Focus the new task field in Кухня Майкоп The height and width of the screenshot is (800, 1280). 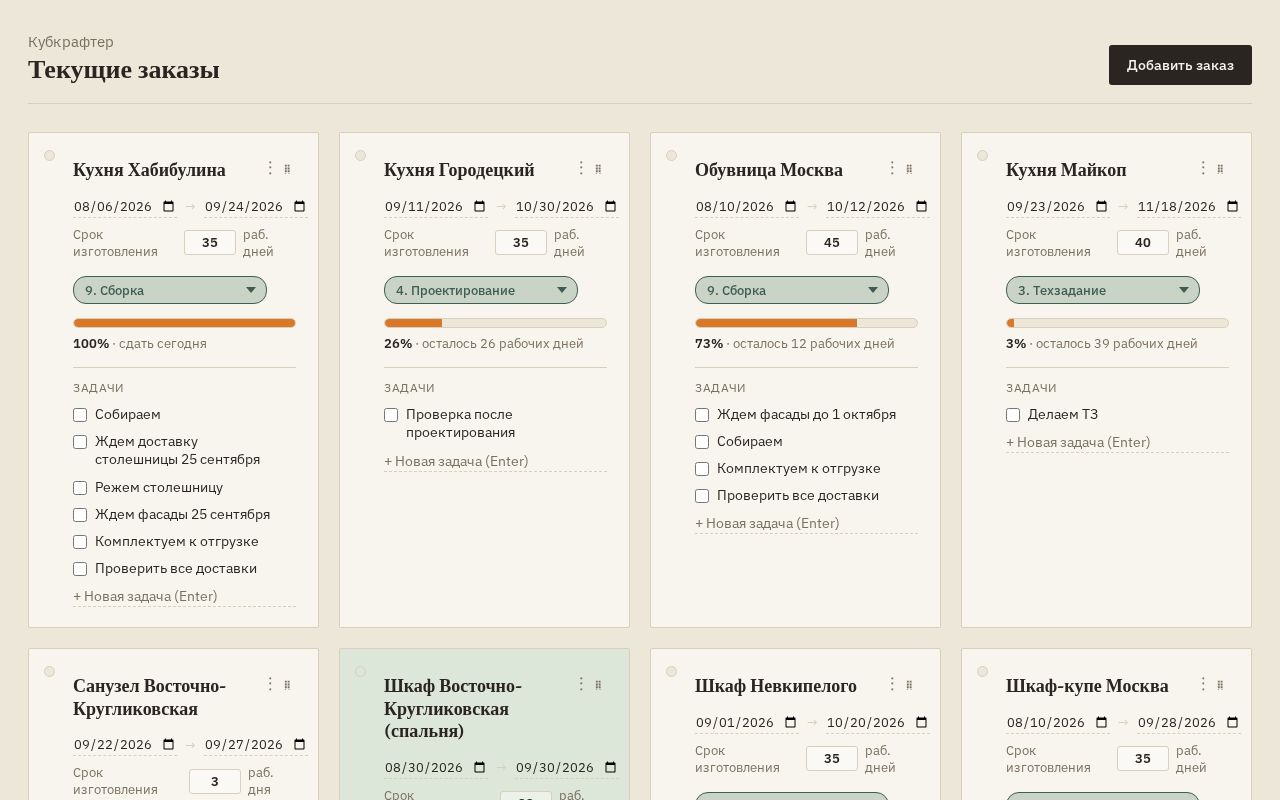1117,442
